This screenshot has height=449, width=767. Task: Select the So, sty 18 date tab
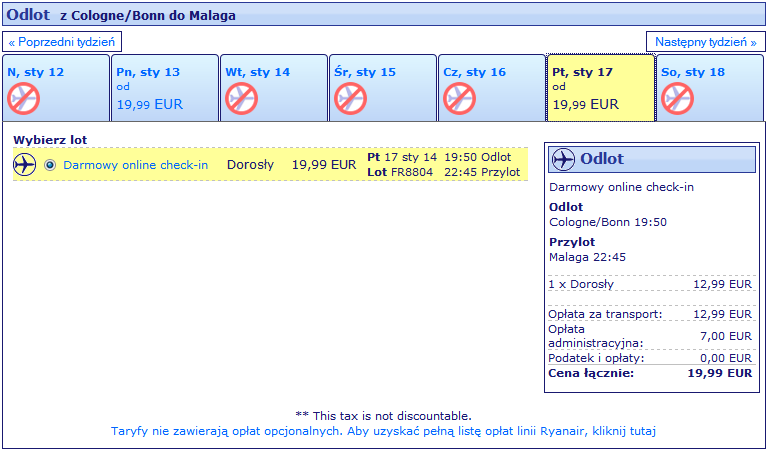click(x=710, y=88)
